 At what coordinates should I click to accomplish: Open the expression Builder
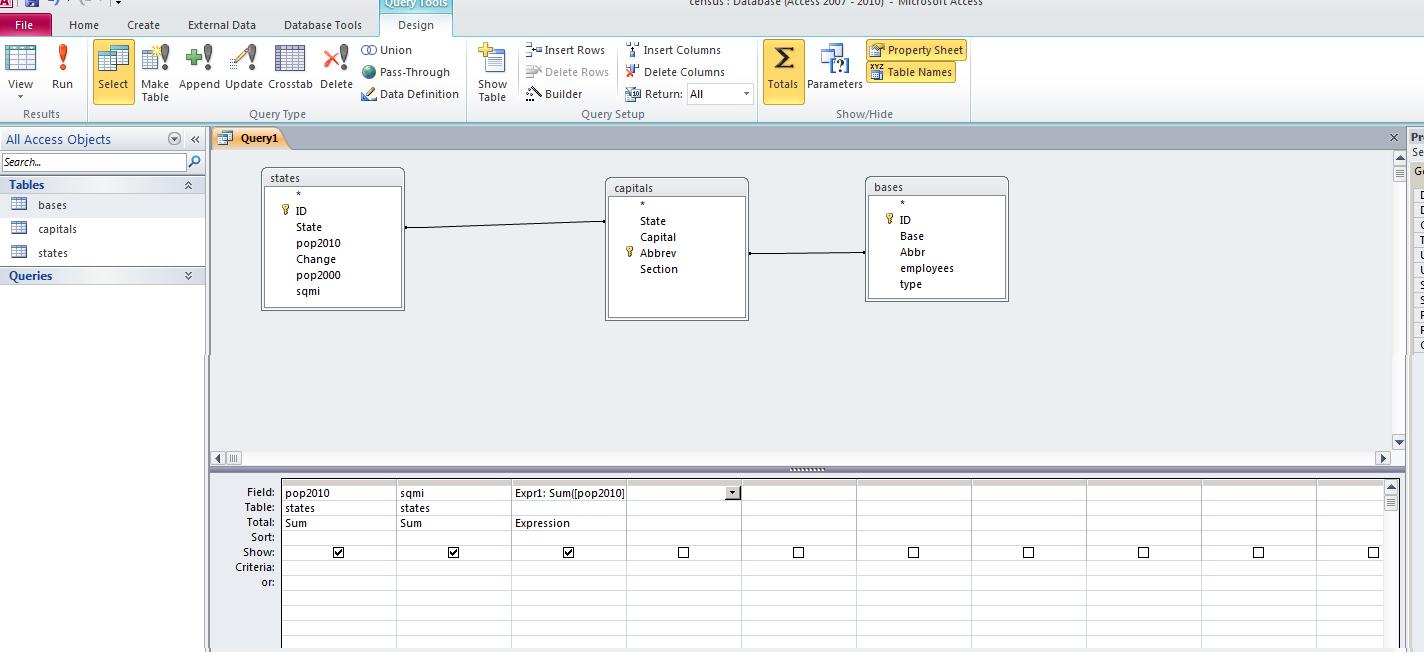point(554,94)
